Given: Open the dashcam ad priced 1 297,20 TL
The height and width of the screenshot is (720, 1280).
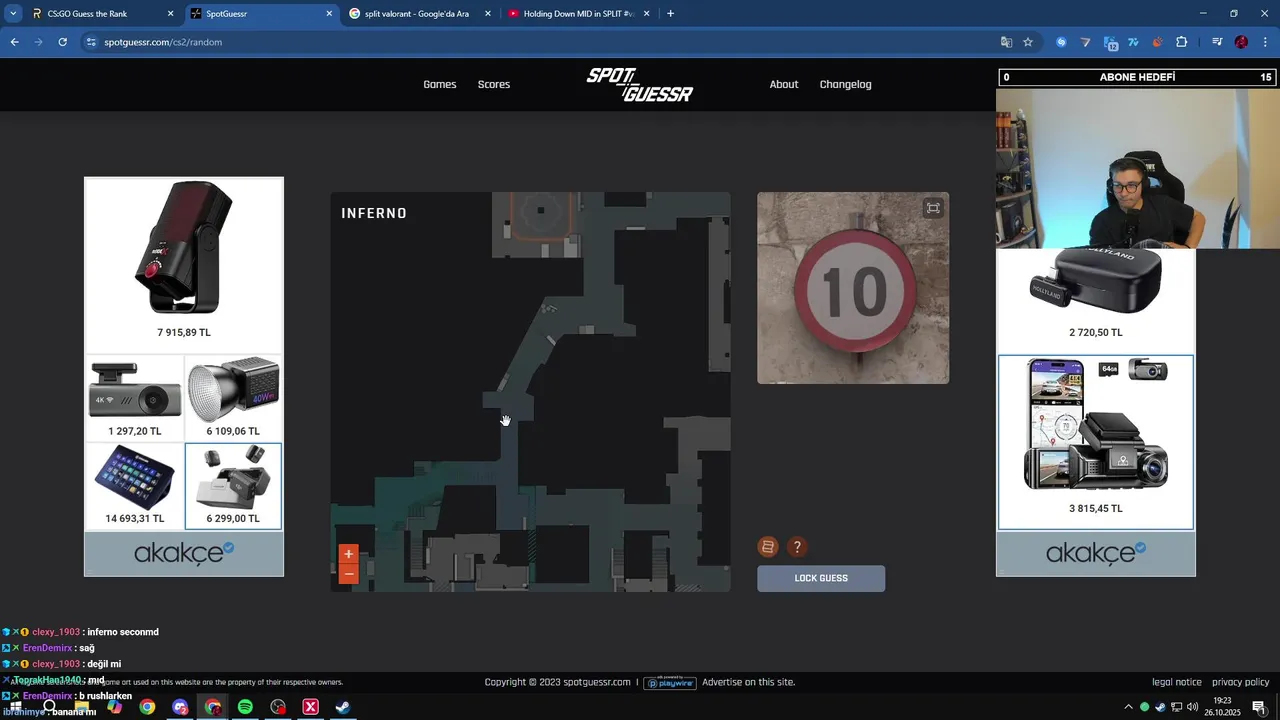Looking at the screenshot, I should [x=135, y=399].
